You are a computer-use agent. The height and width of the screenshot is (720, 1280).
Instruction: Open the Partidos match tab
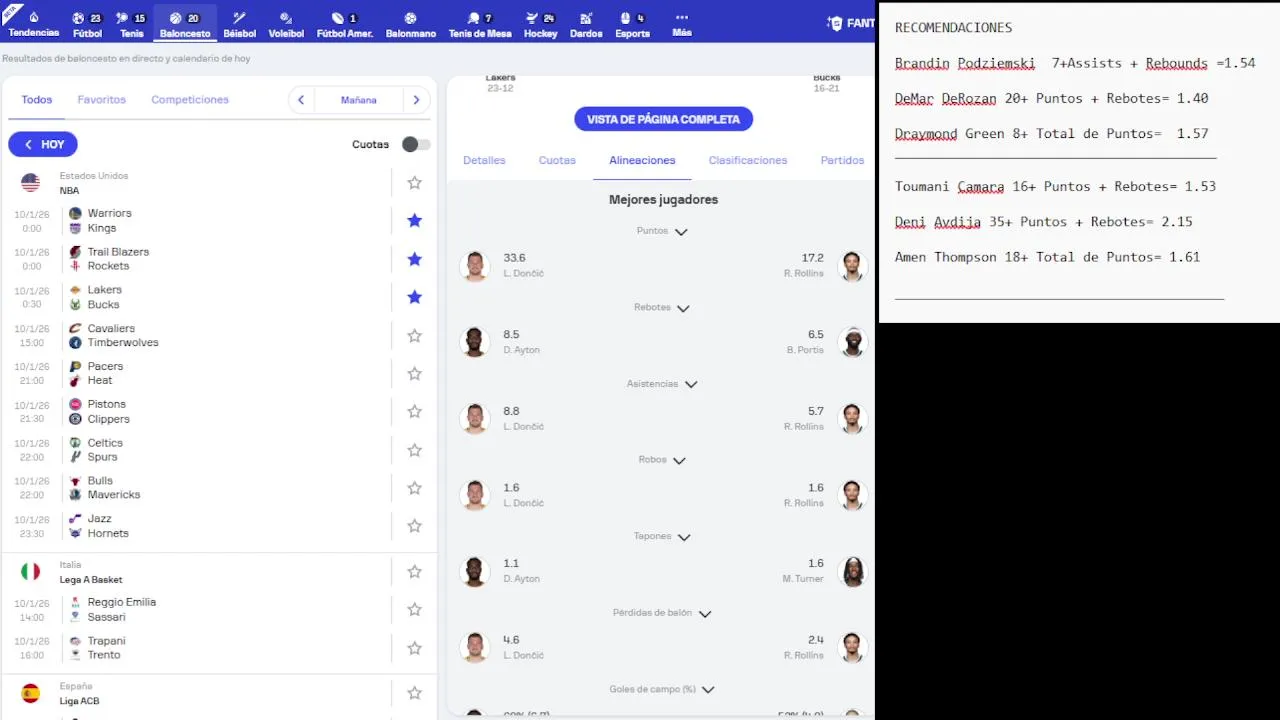tap(842, 160)
